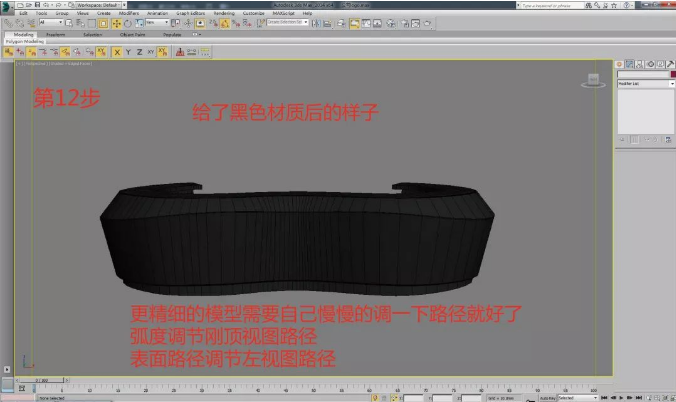The image size is (676, 402).
Task: Open the Modifiers menu
Action: coord(130,13)
